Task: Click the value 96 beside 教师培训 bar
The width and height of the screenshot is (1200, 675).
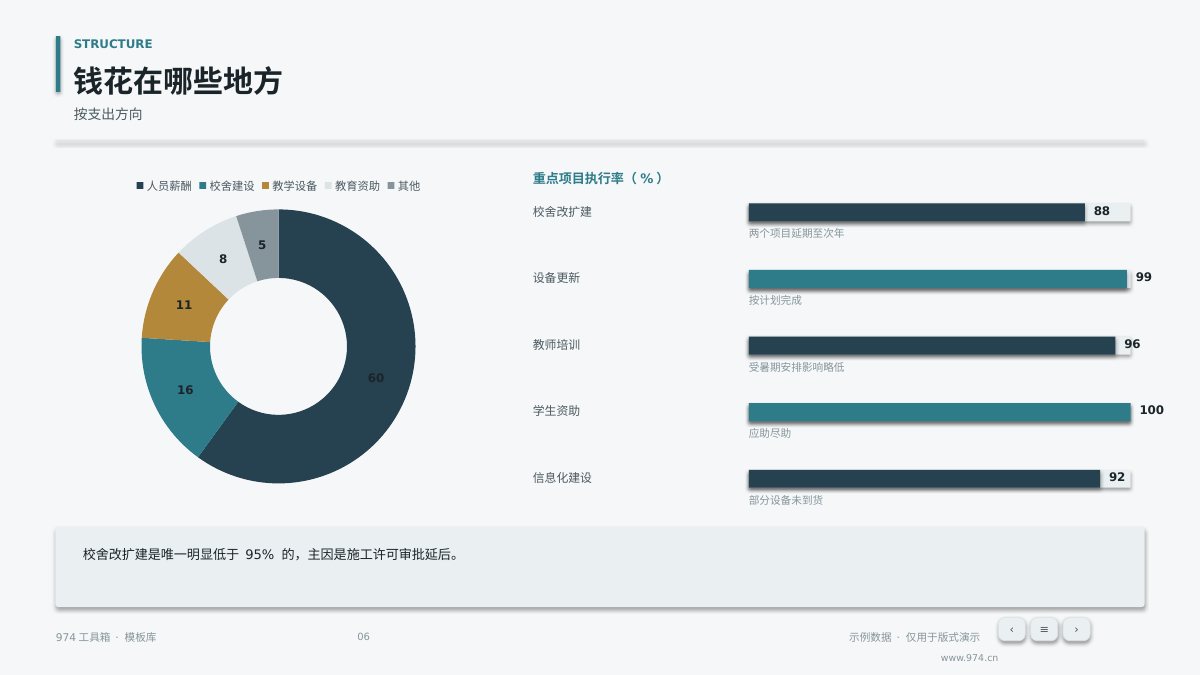Action: click(1132, 344)
